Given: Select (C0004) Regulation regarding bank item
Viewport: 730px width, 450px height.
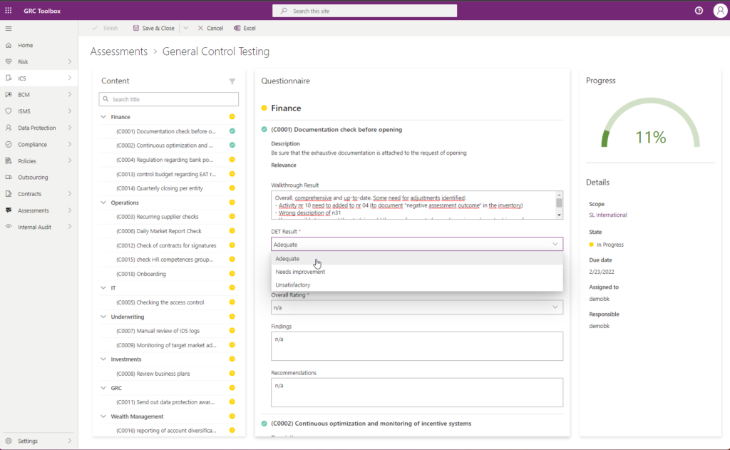Looking at the screenshot, I should (x=165, y=160).
